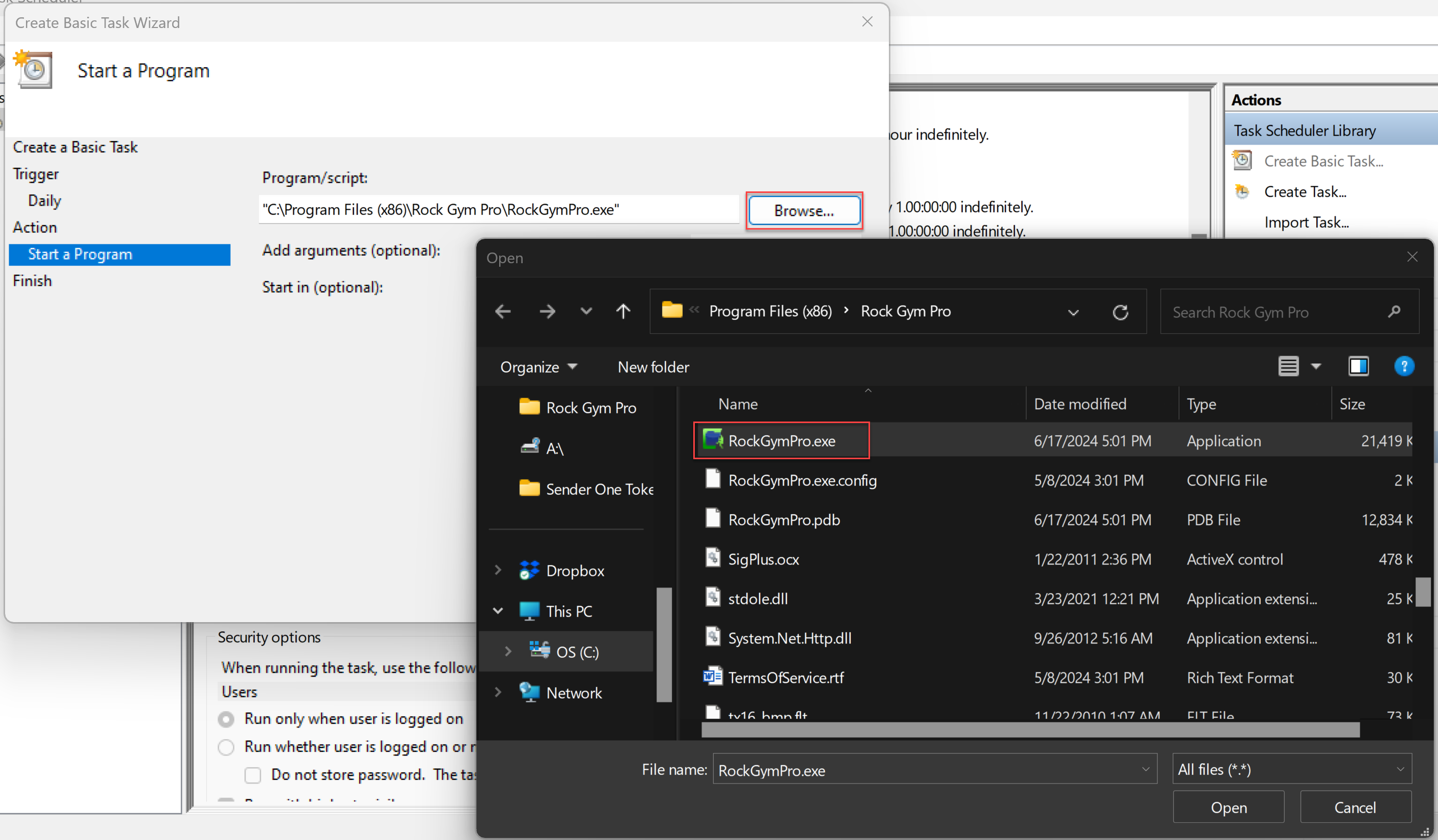This screenshot has width=1438, height=840.
Task: Click the OS (C:) drive icon
Action: [539, 650]
